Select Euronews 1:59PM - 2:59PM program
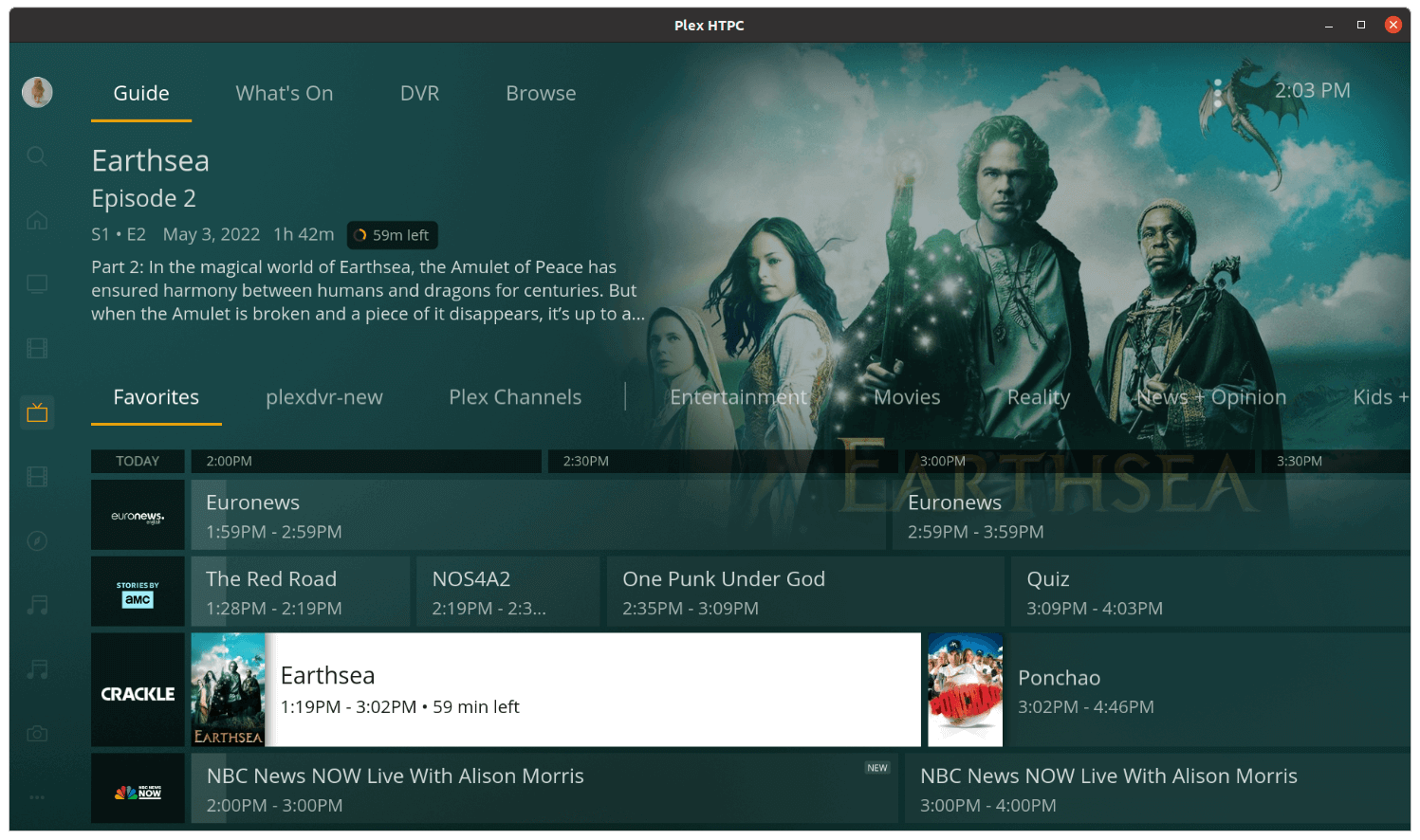 pos(538,515)
